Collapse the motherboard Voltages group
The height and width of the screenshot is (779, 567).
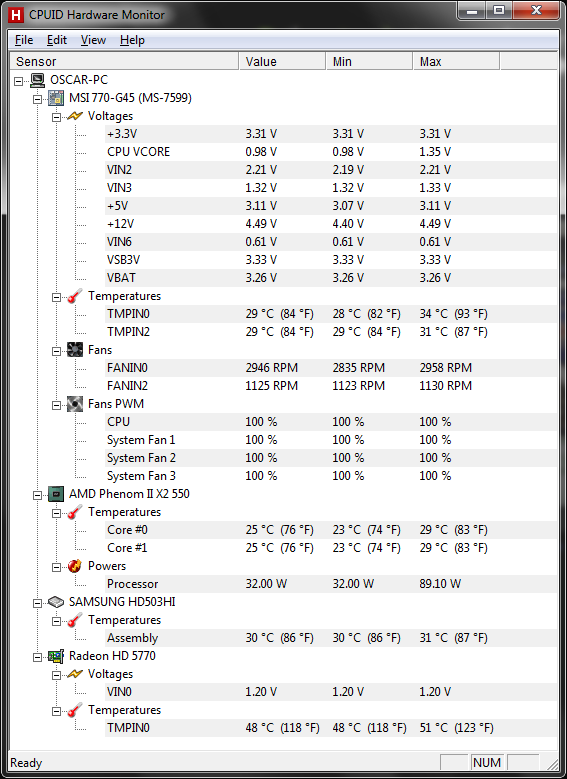coord(57,117)
